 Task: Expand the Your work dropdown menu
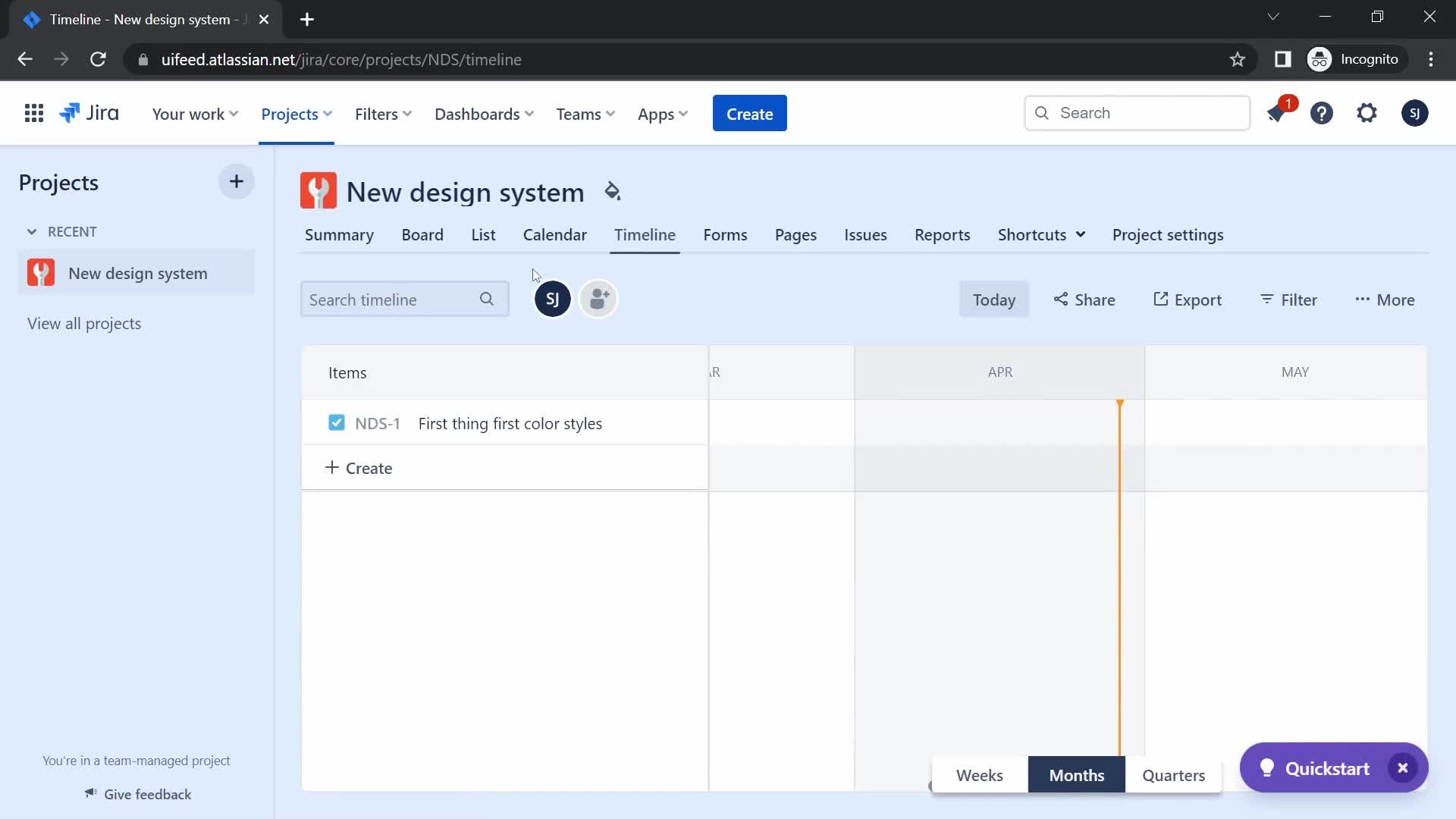[194, 113]
